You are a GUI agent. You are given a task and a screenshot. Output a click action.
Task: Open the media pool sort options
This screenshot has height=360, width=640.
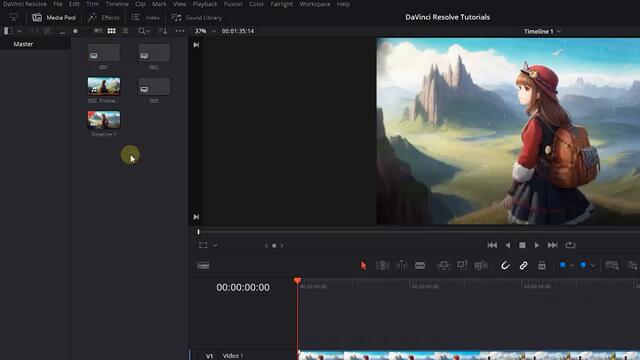click(163, 31)
